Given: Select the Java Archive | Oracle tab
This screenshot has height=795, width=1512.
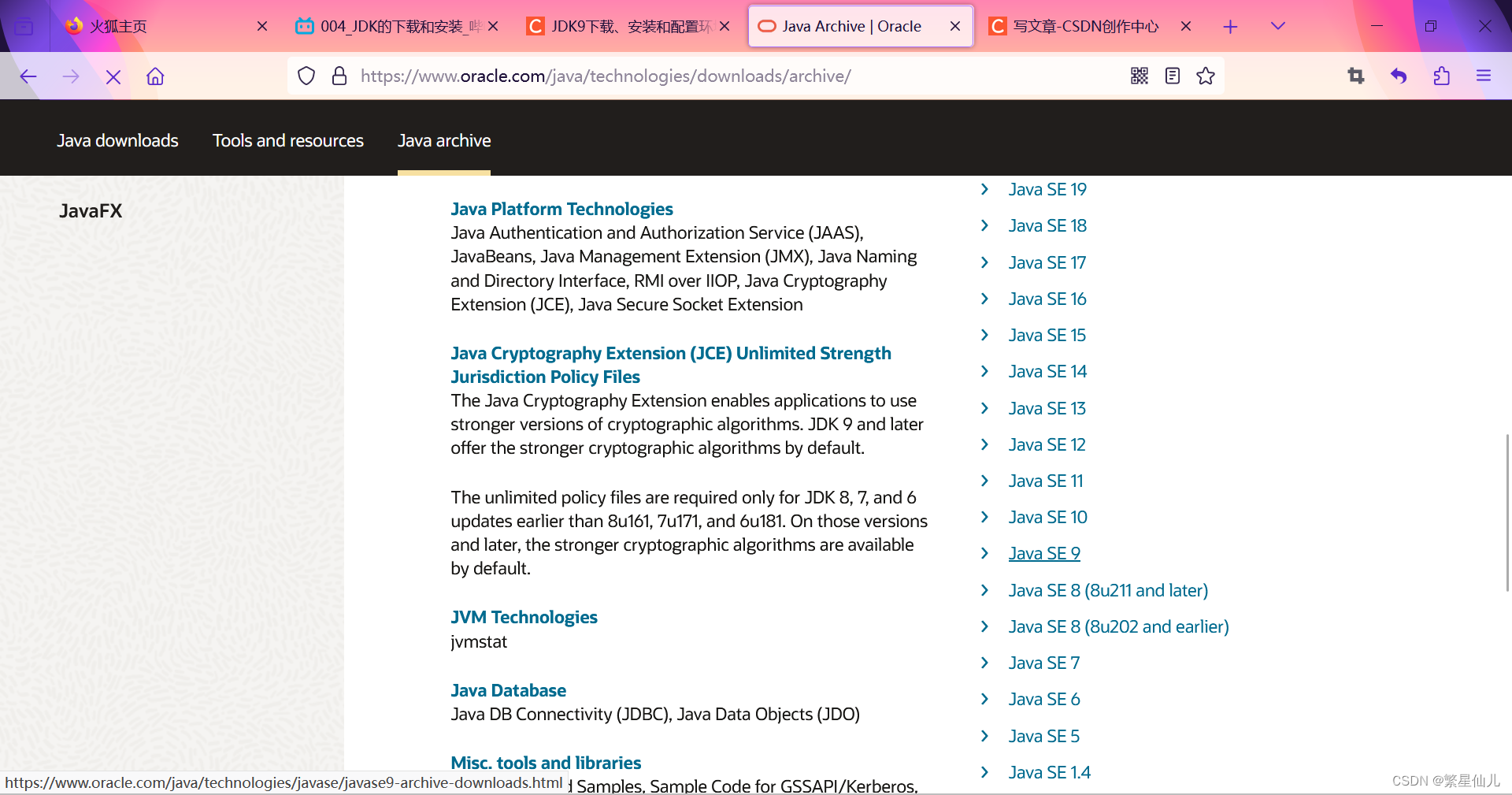Looking at the screenshot, I should point(860,26).
